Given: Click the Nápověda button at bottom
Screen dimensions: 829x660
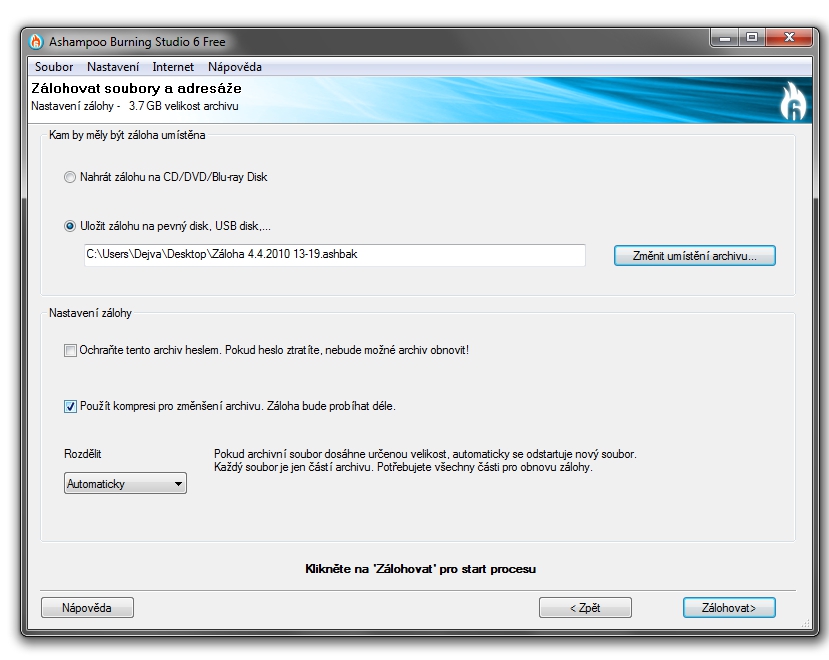Looking at the screenshot, I should [x=87, y=608].
